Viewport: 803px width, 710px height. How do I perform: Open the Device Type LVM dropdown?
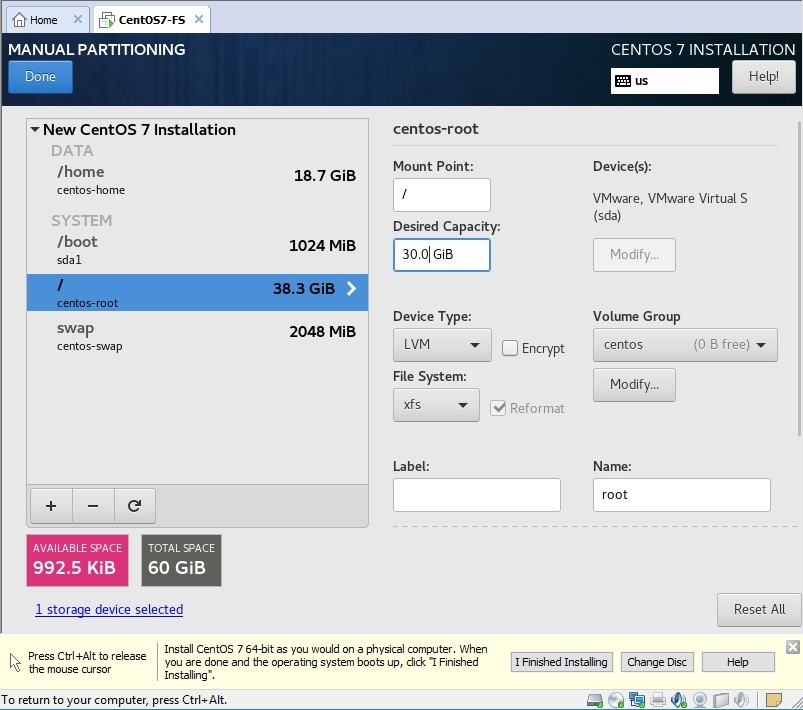(x=441, y=345)
